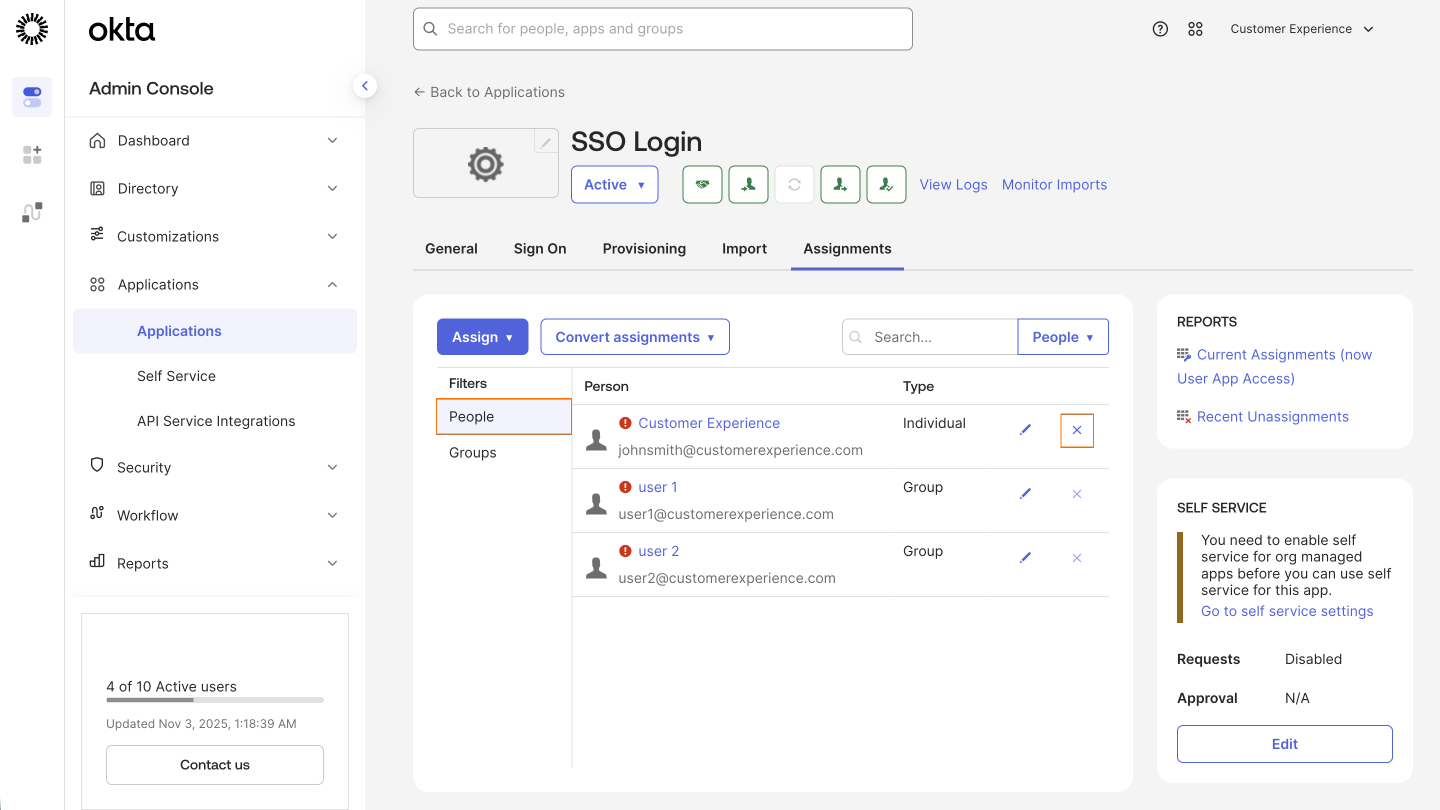Click Go to self service settings

click(x=1287, y=610)
